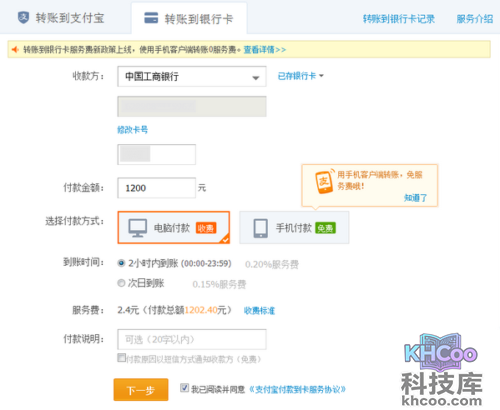Click the Alipay shield icon
500x410 pixels.
(23, 18)
